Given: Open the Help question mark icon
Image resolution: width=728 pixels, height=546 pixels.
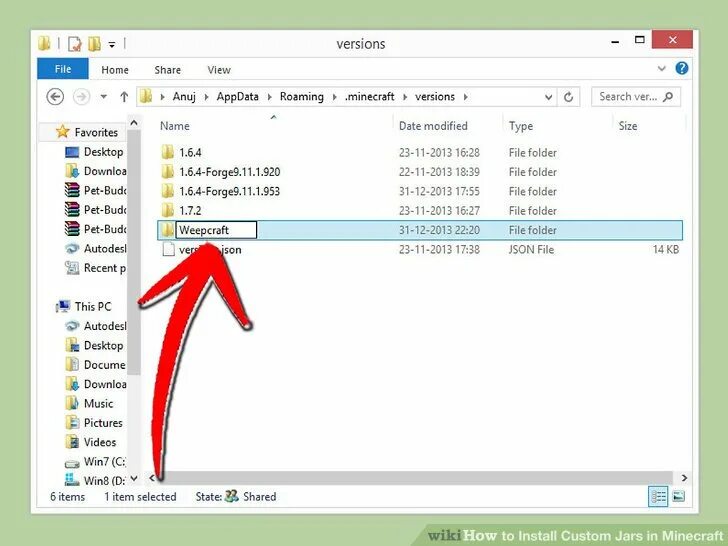Looking at the screenshot, I should (x=682, y=68).
